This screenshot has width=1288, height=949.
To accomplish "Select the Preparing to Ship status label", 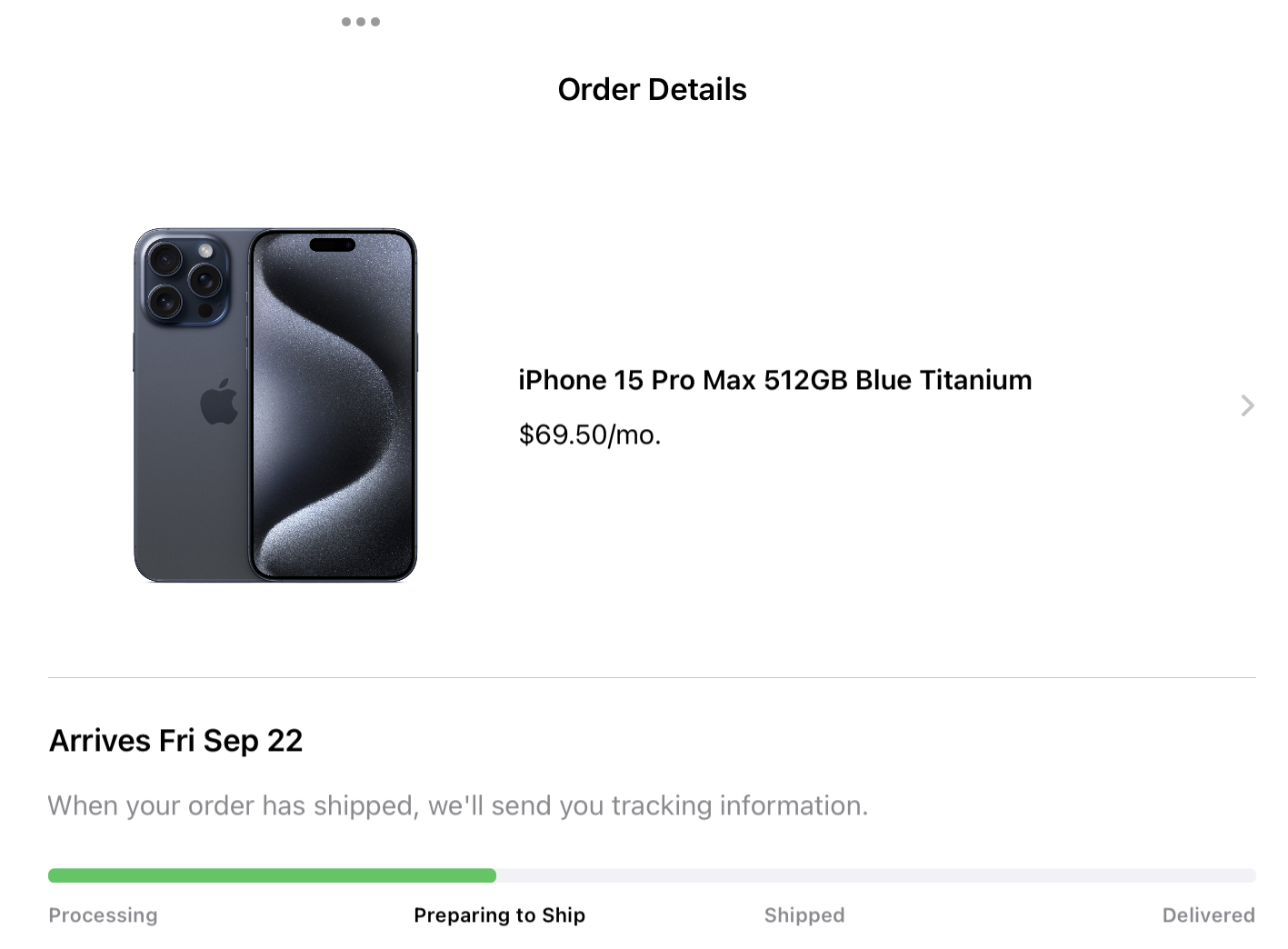I will [499, 915].
